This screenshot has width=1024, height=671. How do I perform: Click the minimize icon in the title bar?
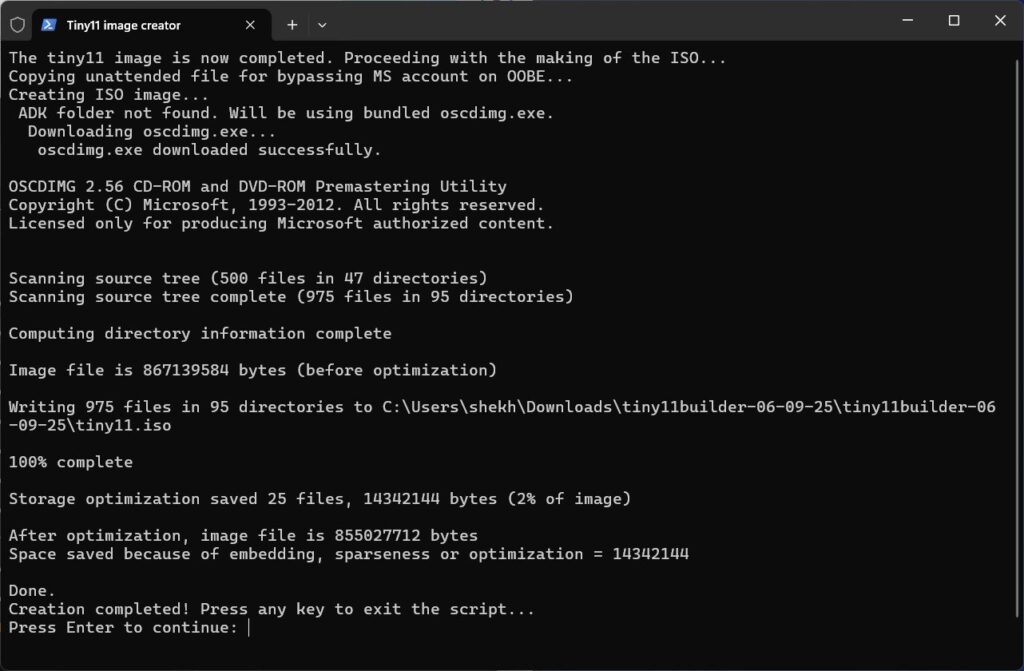pyautogui.click(x=909, y=20)
